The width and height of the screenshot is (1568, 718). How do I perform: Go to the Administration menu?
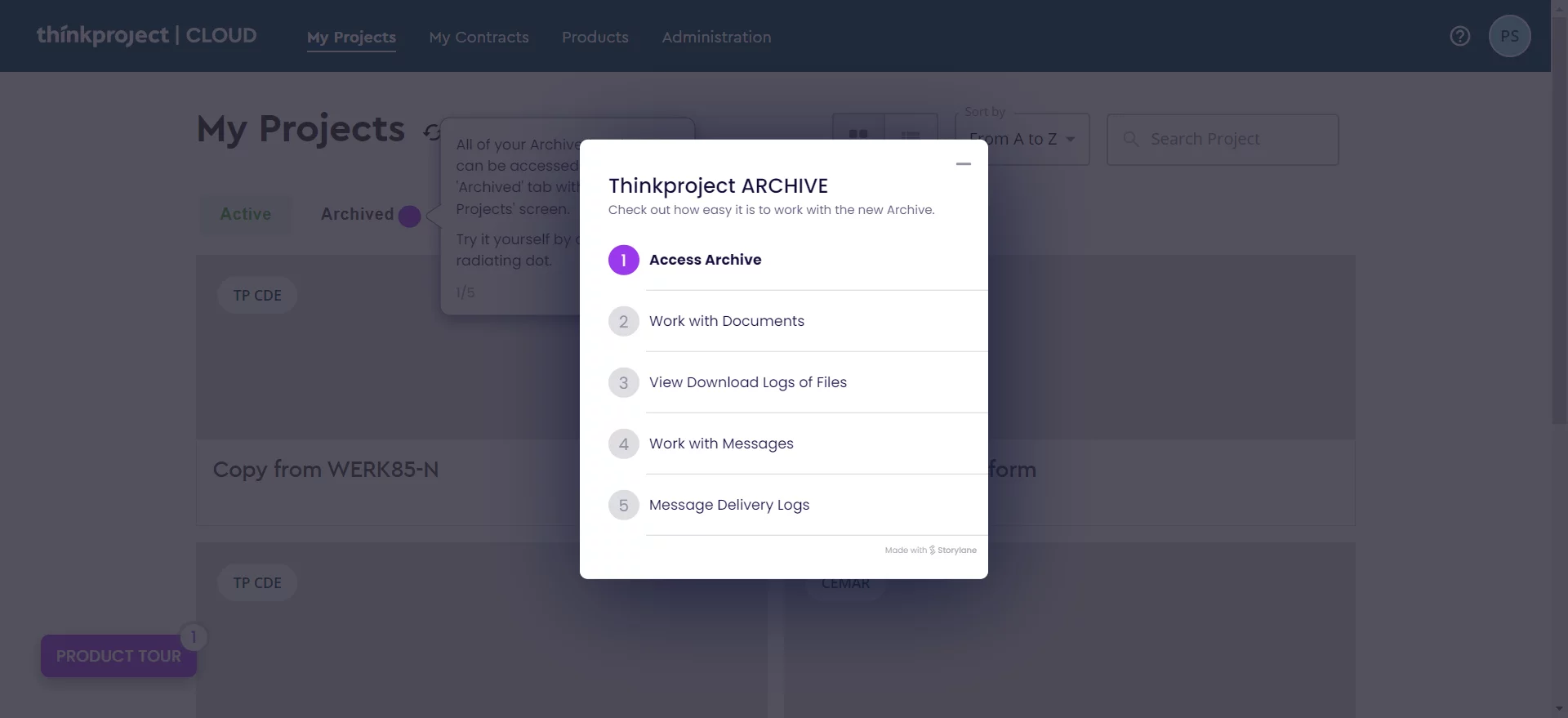(716, 37)
